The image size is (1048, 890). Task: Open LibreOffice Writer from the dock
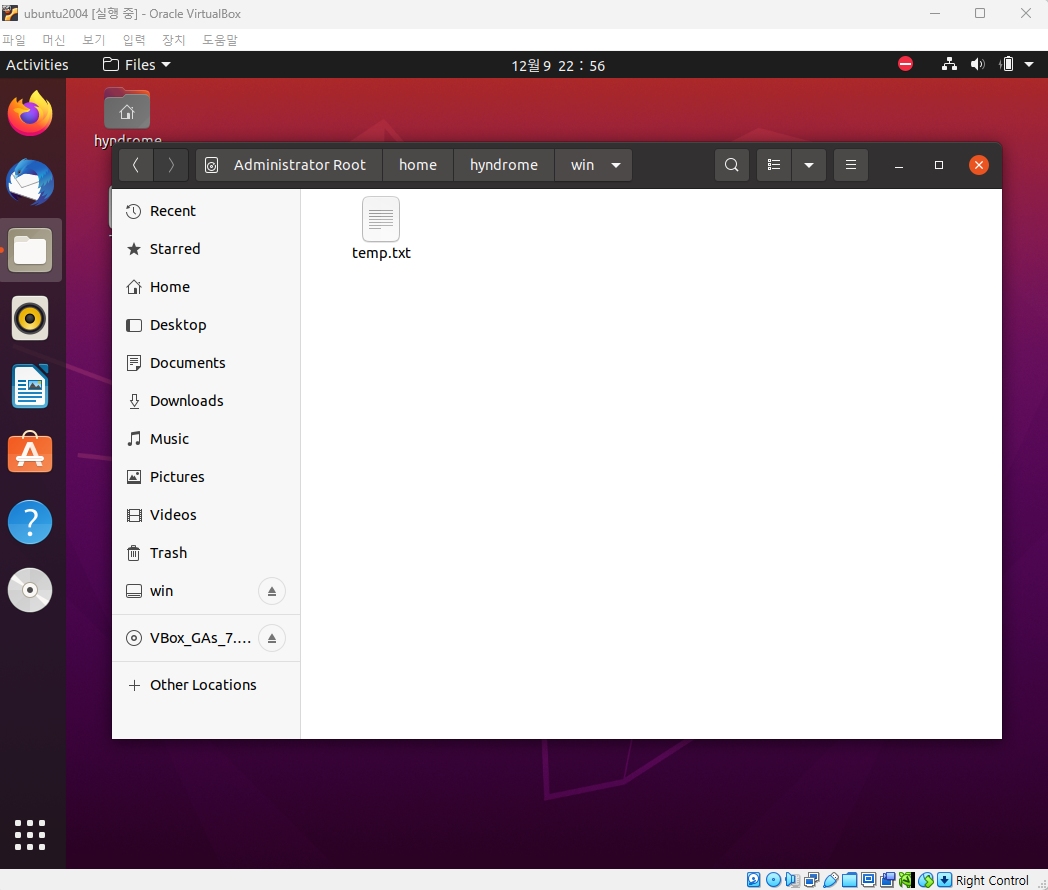(30, 386)
